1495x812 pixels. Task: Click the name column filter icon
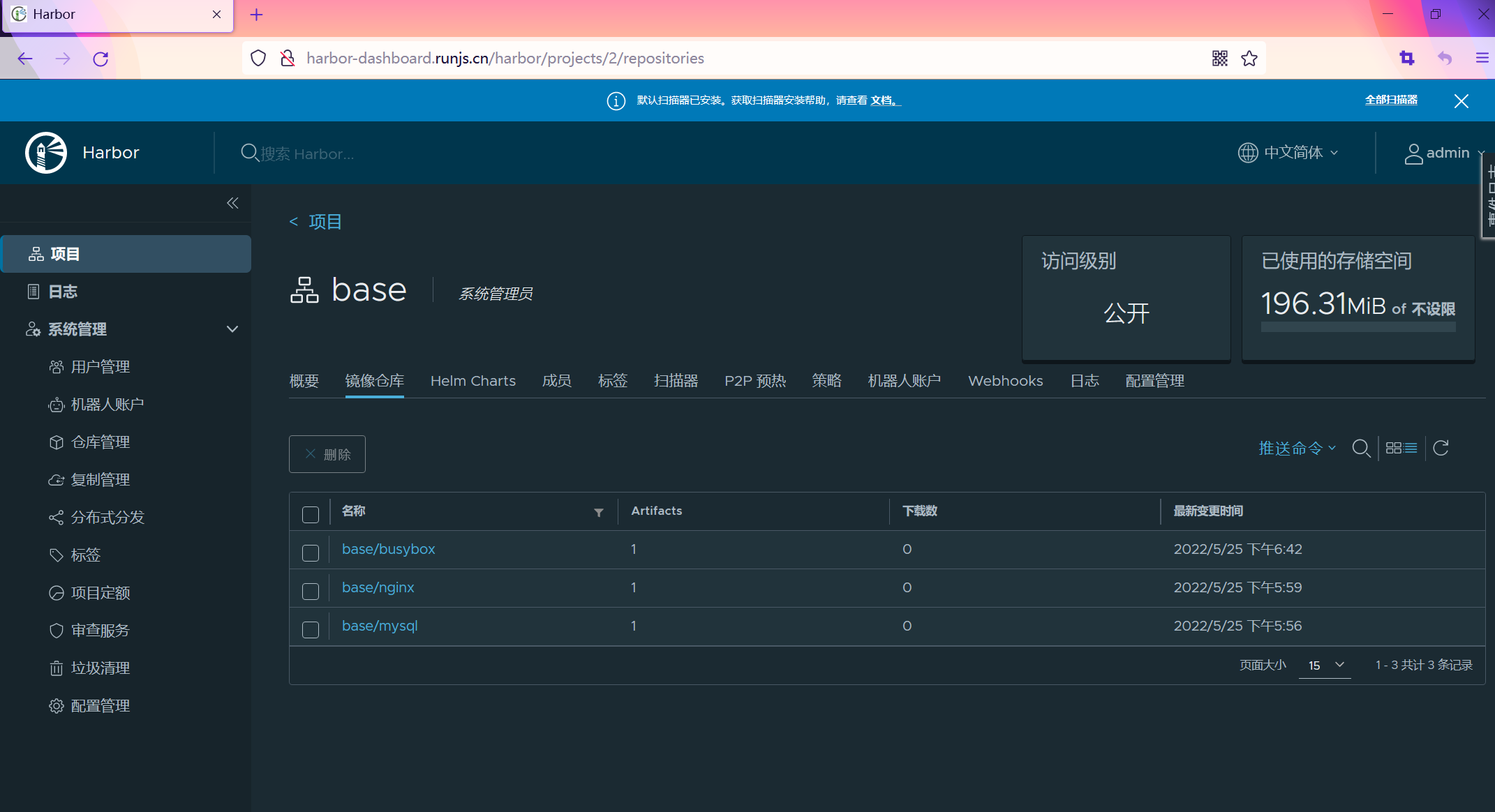(599, 512)
